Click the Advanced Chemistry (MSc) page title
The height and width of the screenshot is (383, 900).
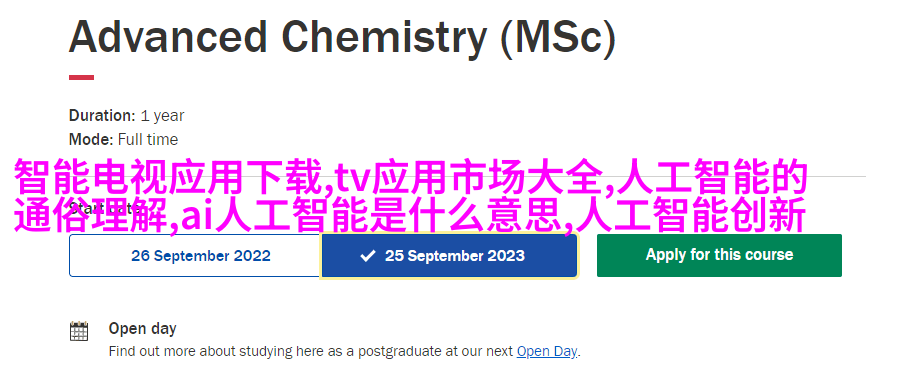coord(342,37)
